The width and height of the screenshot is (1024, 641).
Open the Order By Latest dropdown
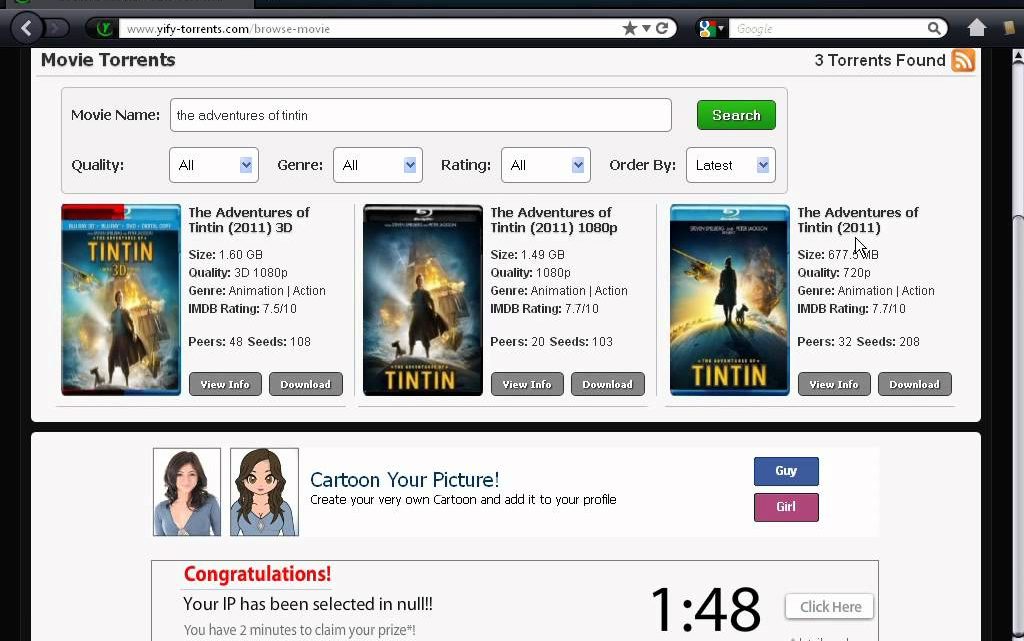[731, 165]
